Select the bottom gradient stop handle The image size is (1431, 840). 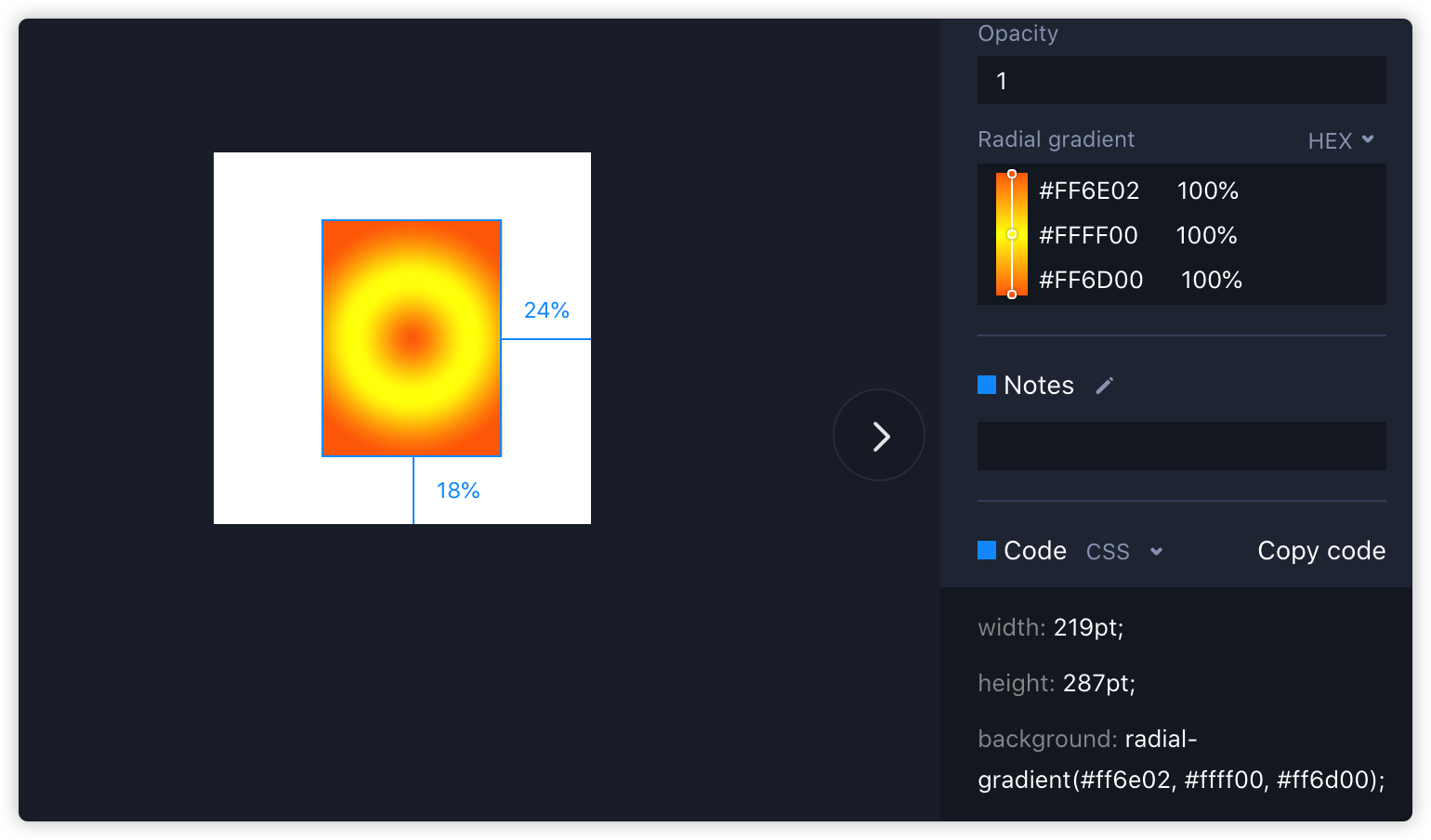tap(1012, 295)
